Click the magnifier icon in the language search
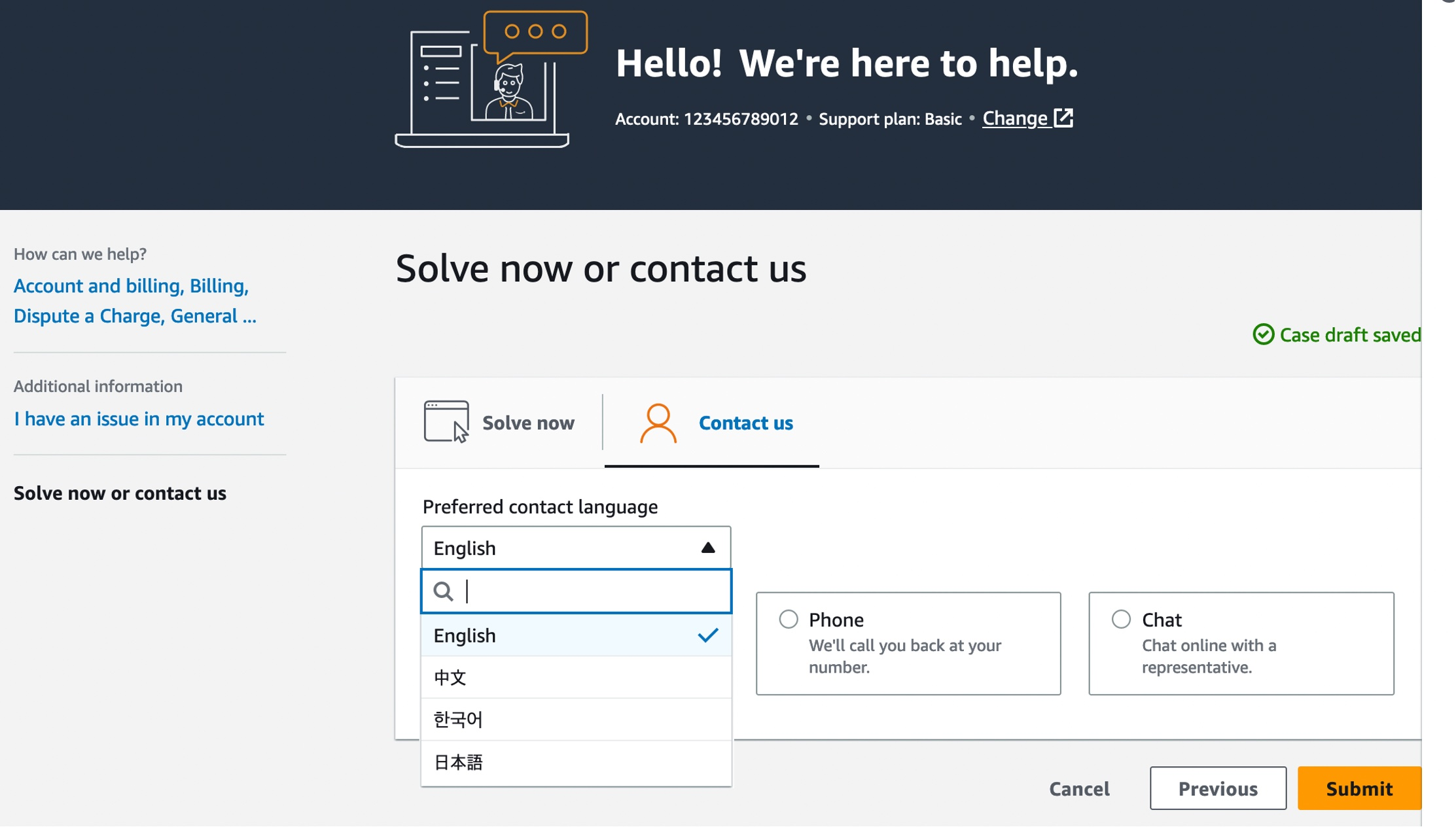1456x827 pixels. (x=444, y=591)
